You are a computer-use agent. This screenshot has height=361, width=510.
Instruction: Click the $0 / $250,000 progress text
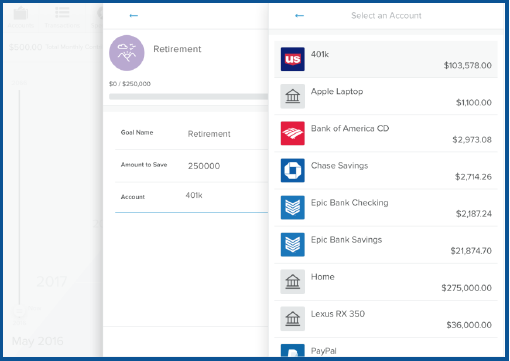[x=130, y=84]
